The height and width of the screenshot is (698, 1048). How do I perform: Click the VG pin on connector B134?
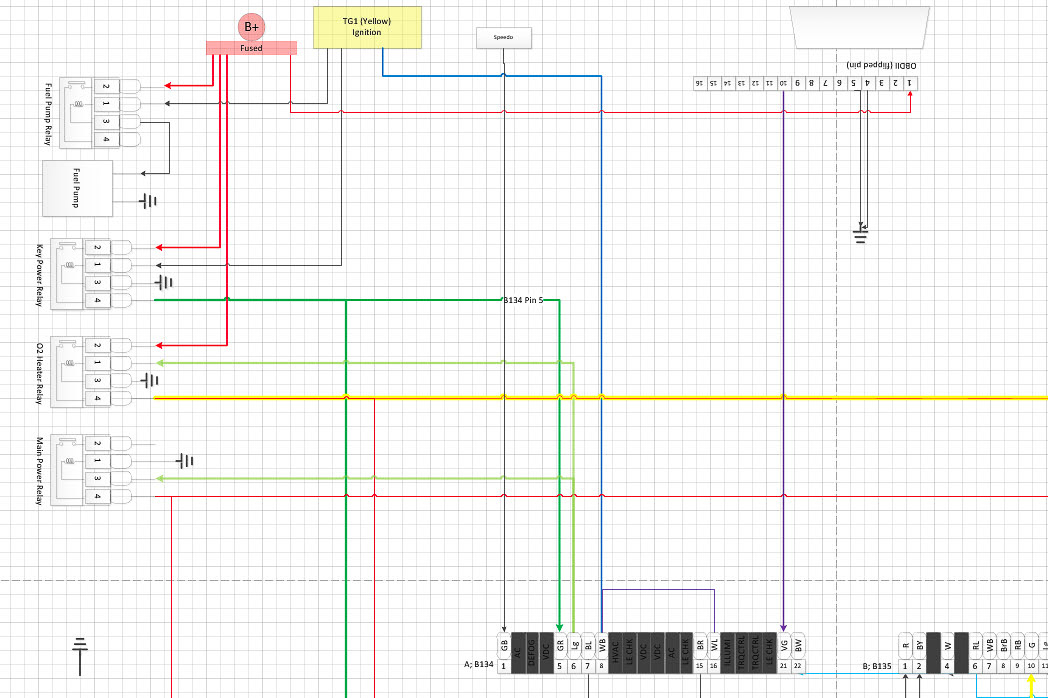coord(784,646)
